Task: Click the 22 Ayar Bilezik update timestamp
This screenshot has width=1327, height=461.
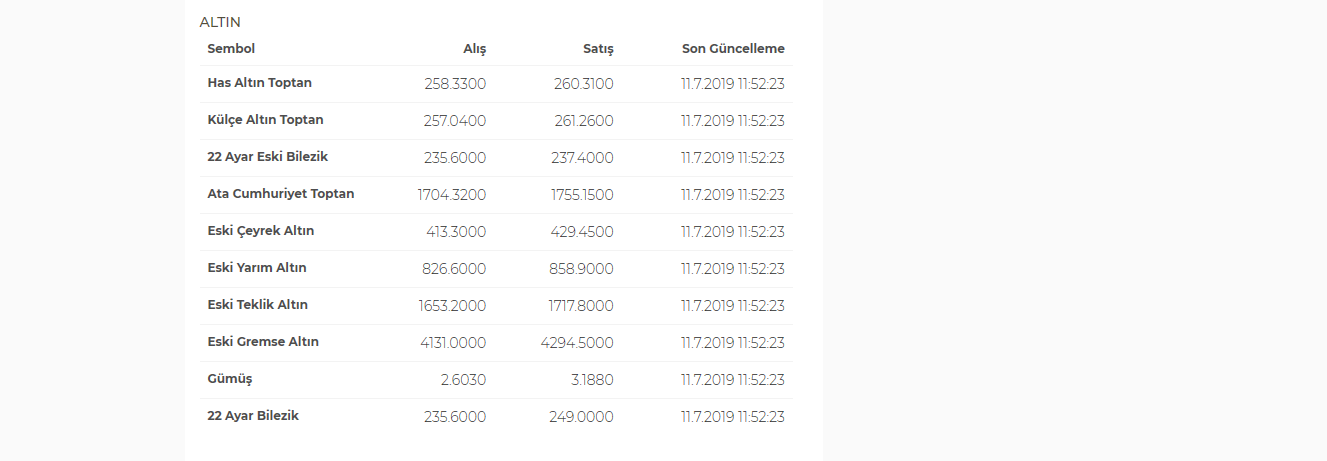Action: [x=732, y=417]
